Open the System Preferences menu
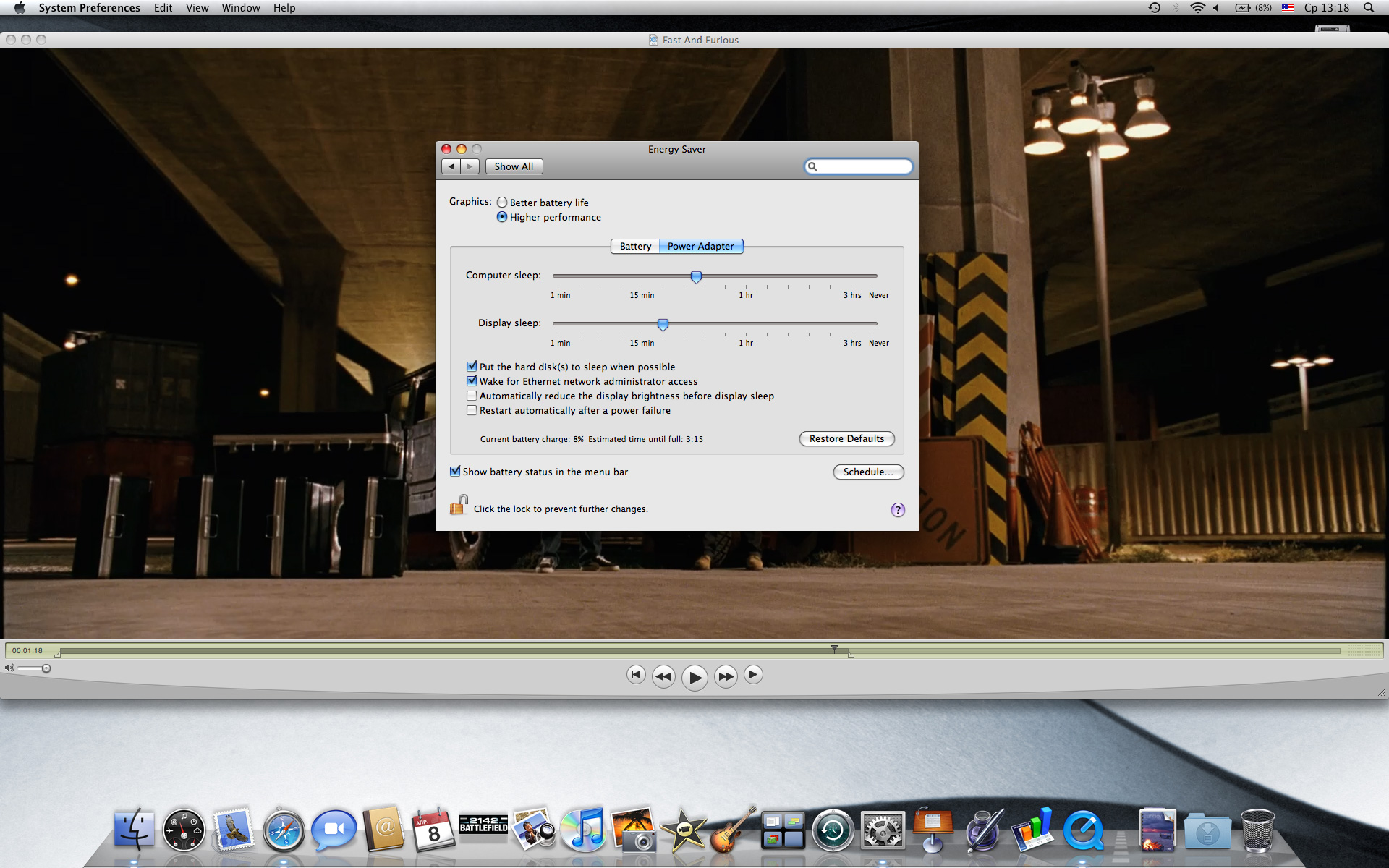The width and height of the screenshot is (1389, 868). pos(90,7)
